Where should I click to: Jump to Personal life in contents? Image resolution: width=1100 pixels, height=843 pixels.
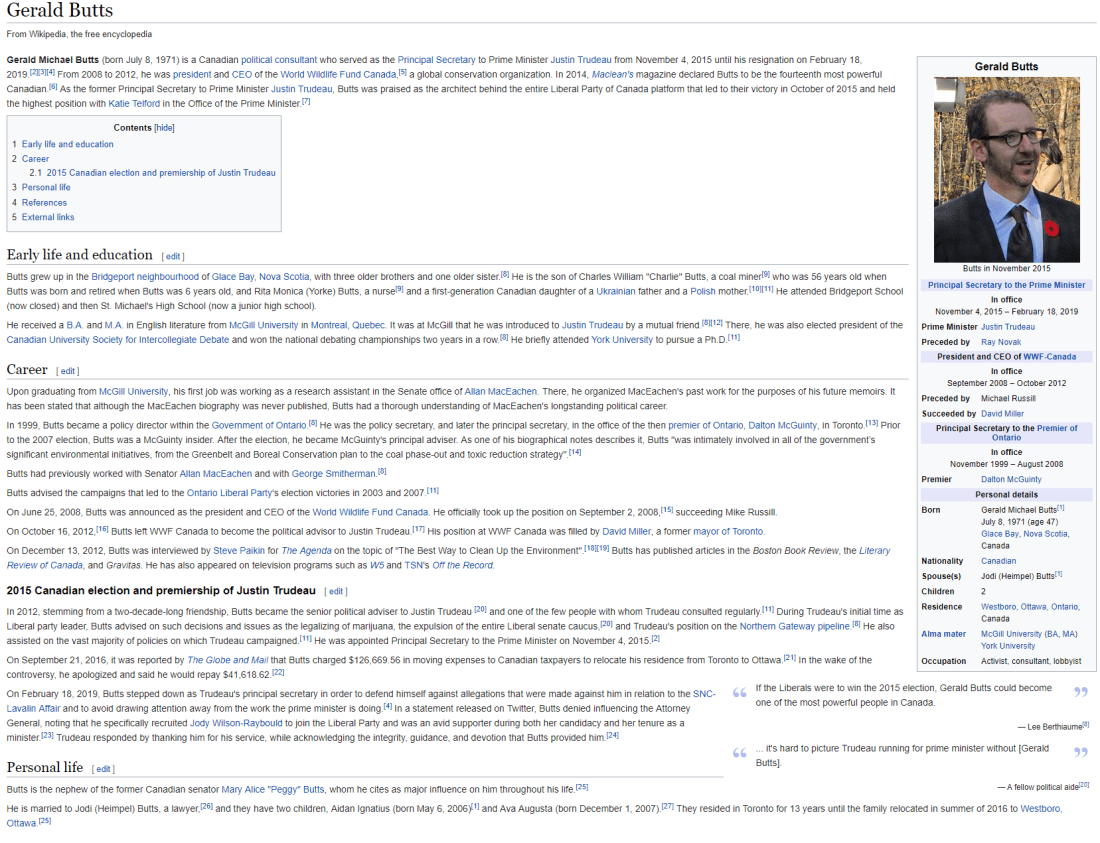pyautogui.click(x=46, y=187)
